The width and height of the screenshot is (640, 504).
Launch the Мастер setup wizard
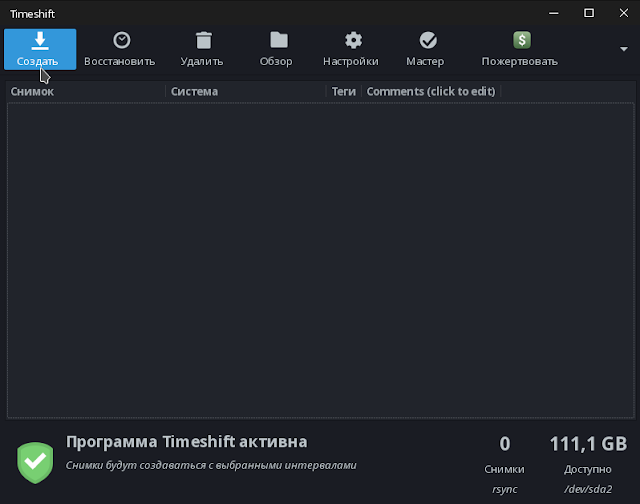point(425,49)
